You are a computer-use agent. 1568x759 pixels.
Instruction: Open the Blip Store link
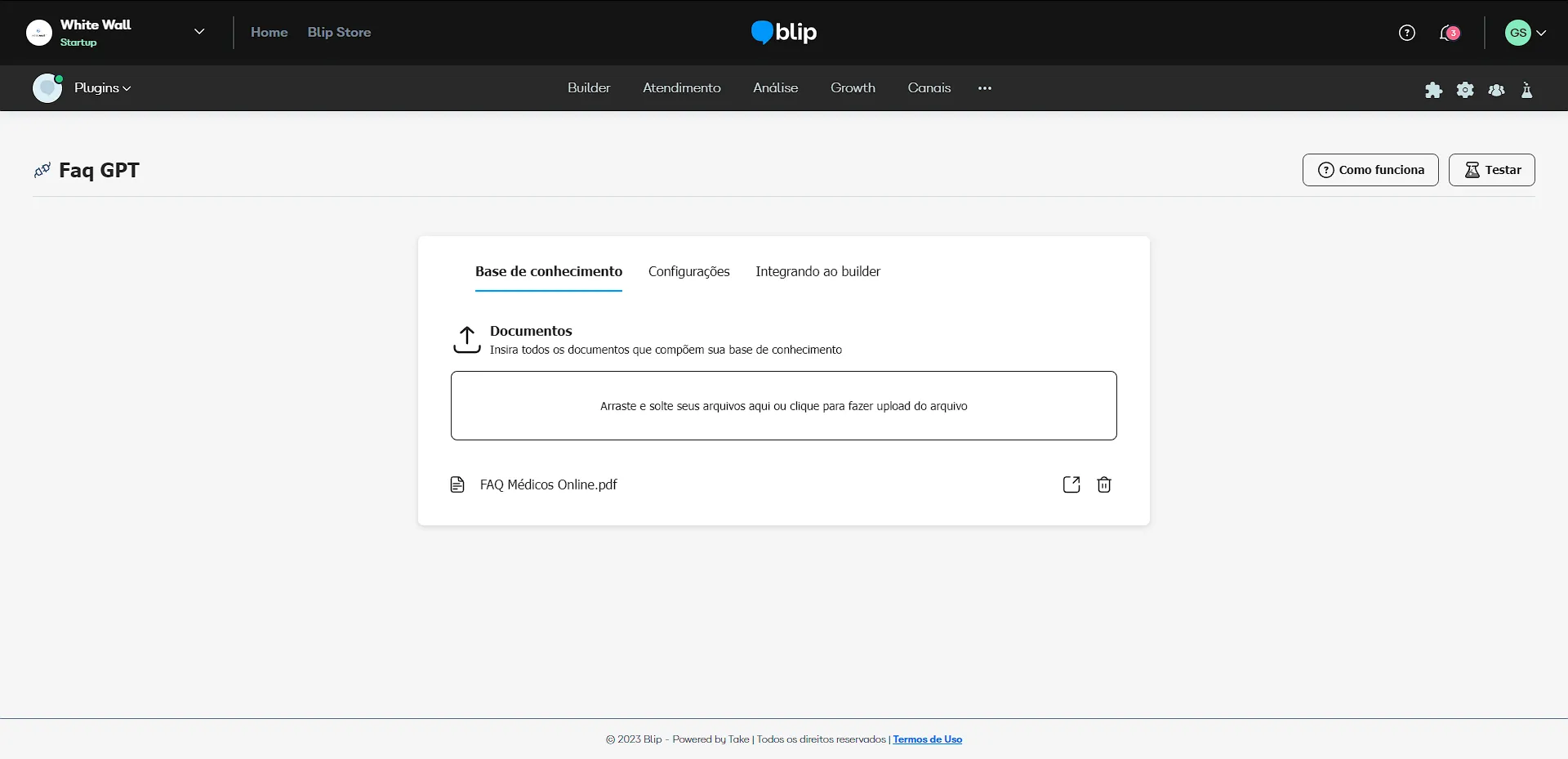point(339,33)
